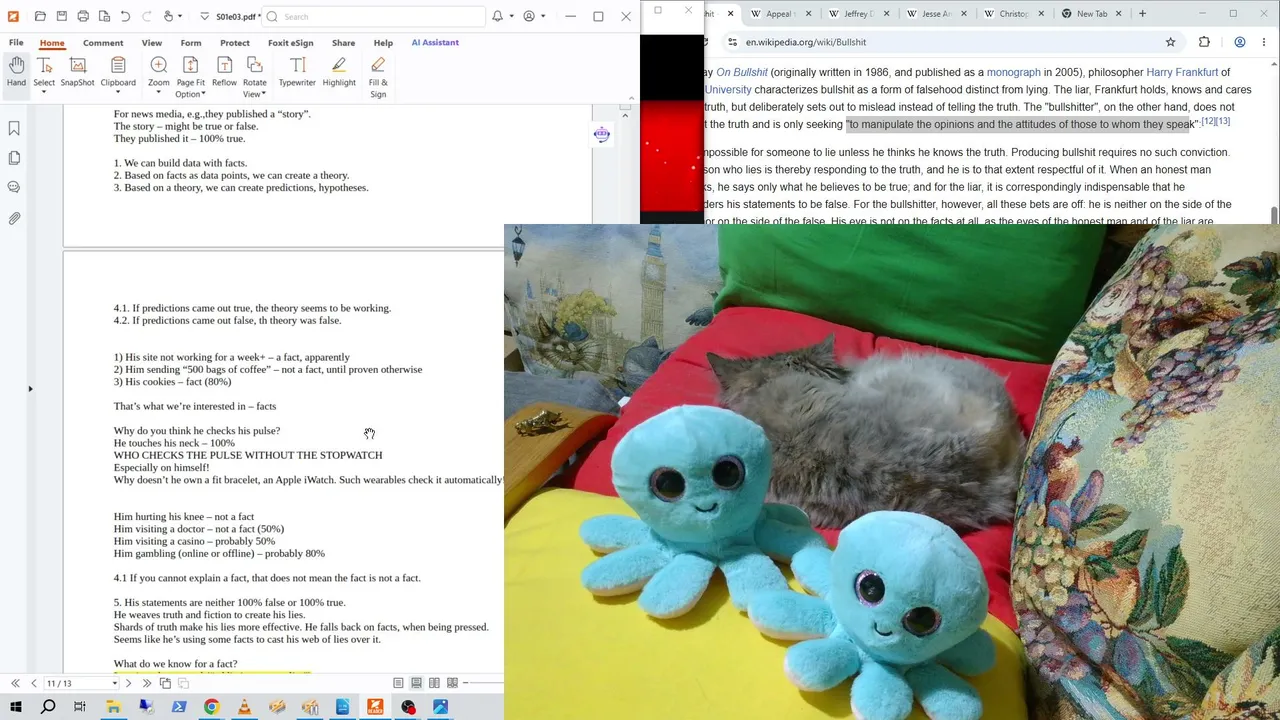Screen dimensions: 1280x720
Task: Switch to the Protect ribbon tab
Action: (235, 43)
